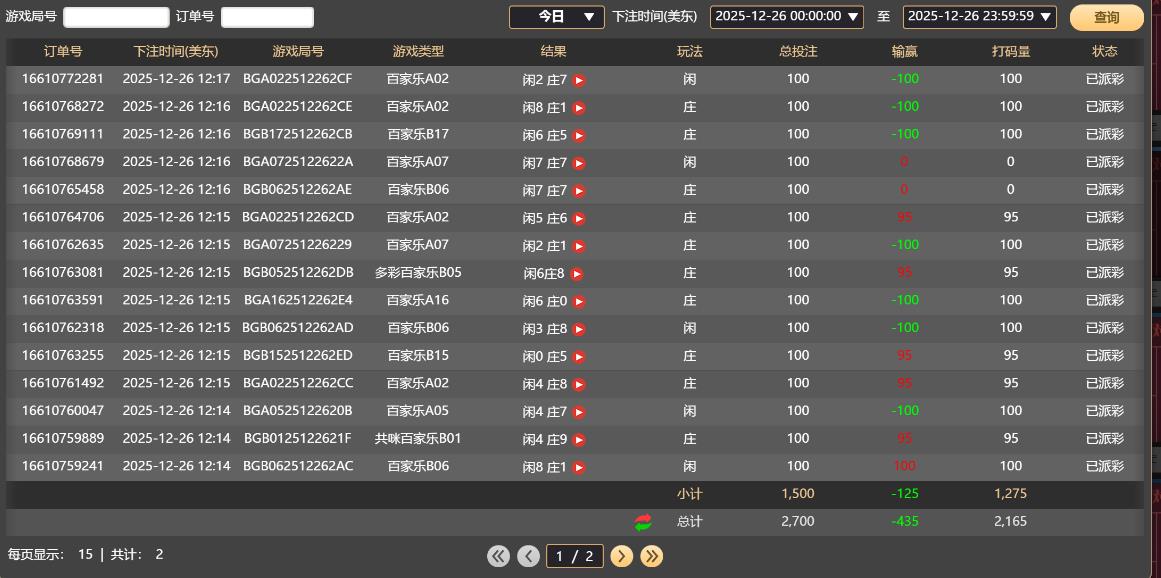
Task: Go to the first page
Action: pos(498,556)
